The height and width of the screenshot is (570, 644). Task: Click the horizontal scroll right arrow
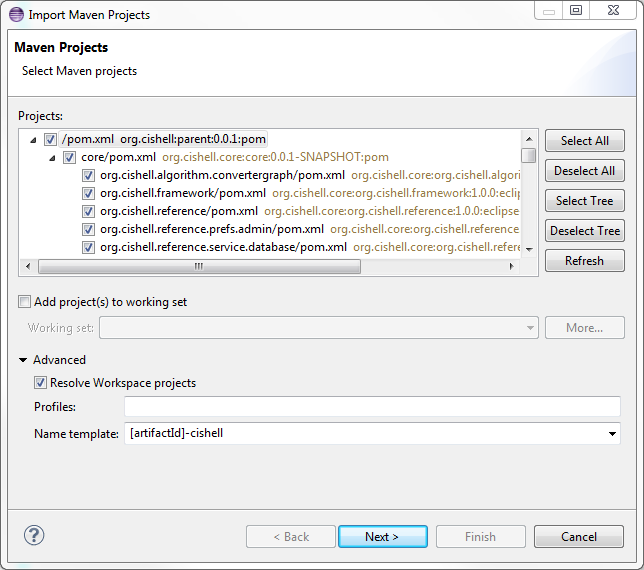pos(511,267)
